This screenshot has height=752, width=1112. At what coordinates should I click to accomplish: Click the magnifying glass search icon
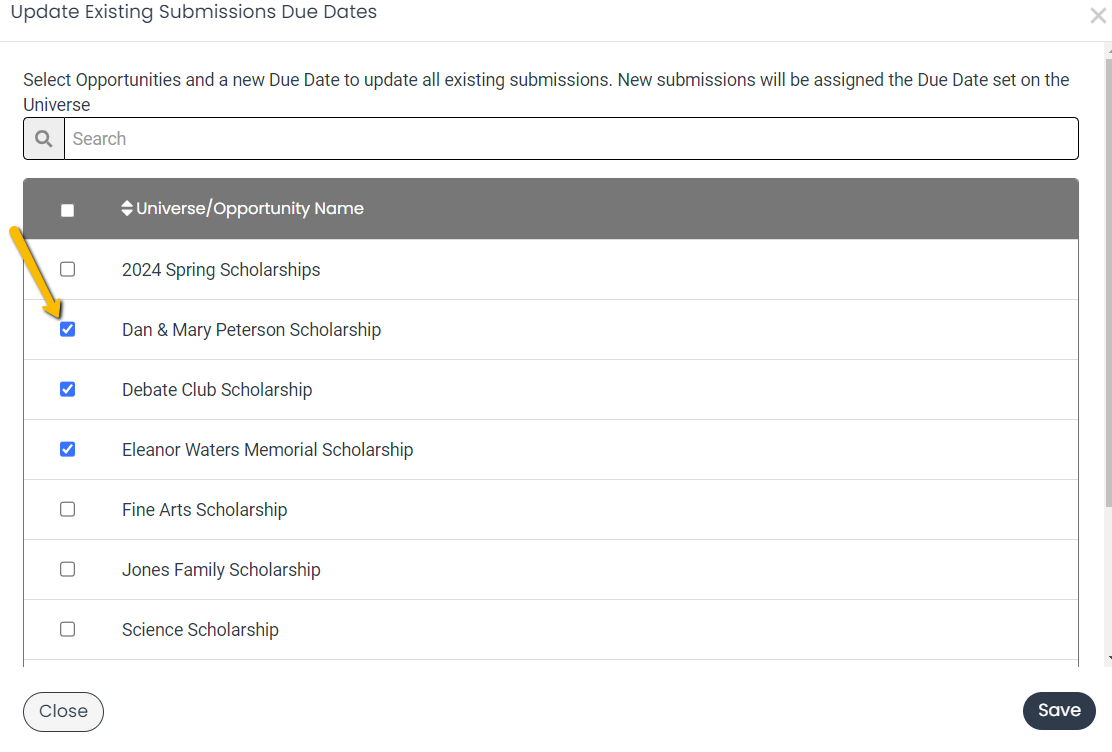click(x=44, y=139)
